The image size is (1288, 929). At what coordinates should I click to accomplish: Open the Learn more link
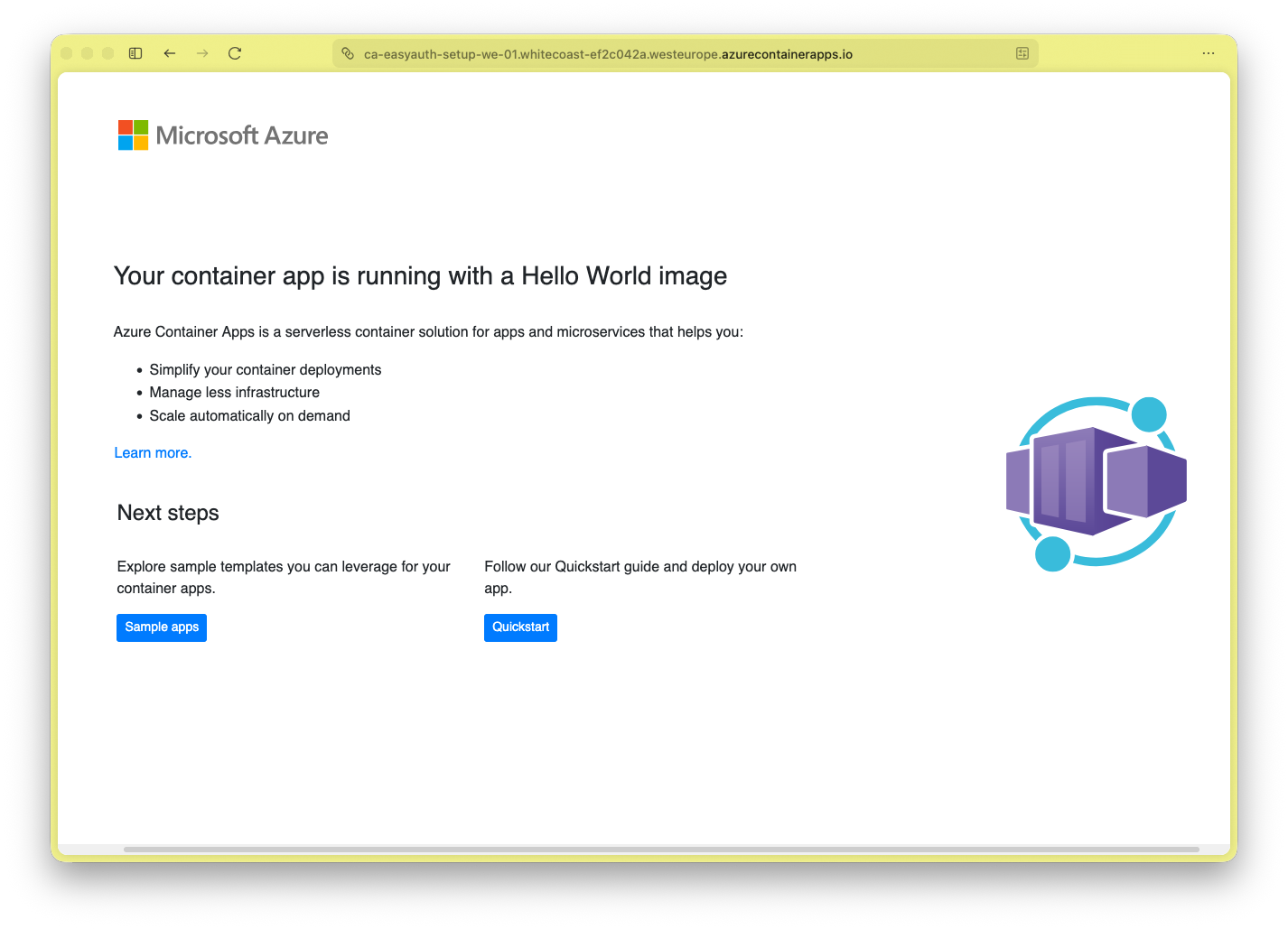(153, 452)
